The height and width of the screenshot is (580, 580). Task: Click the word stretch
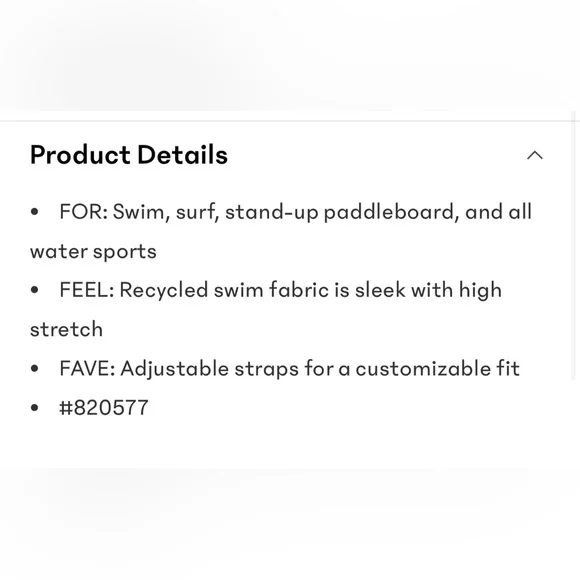pyautogui.click(x=66, y=329)
